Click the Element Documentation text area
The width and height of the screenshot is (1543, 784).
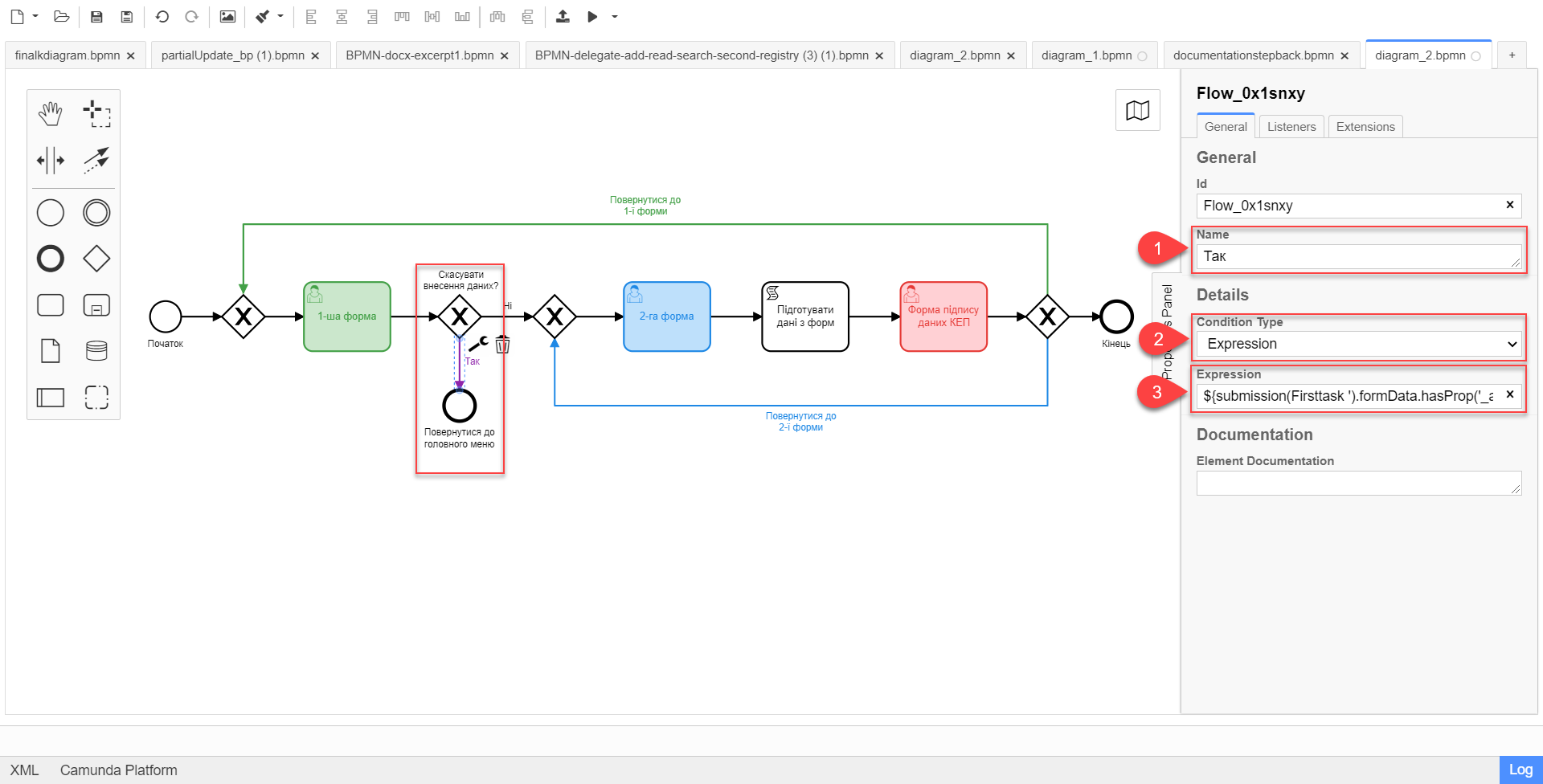1358,483
